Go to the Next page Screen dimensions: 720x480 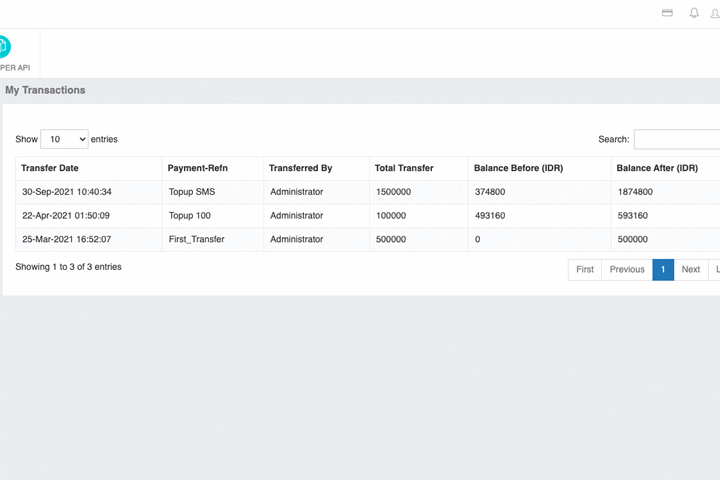[x=691, y=270]
